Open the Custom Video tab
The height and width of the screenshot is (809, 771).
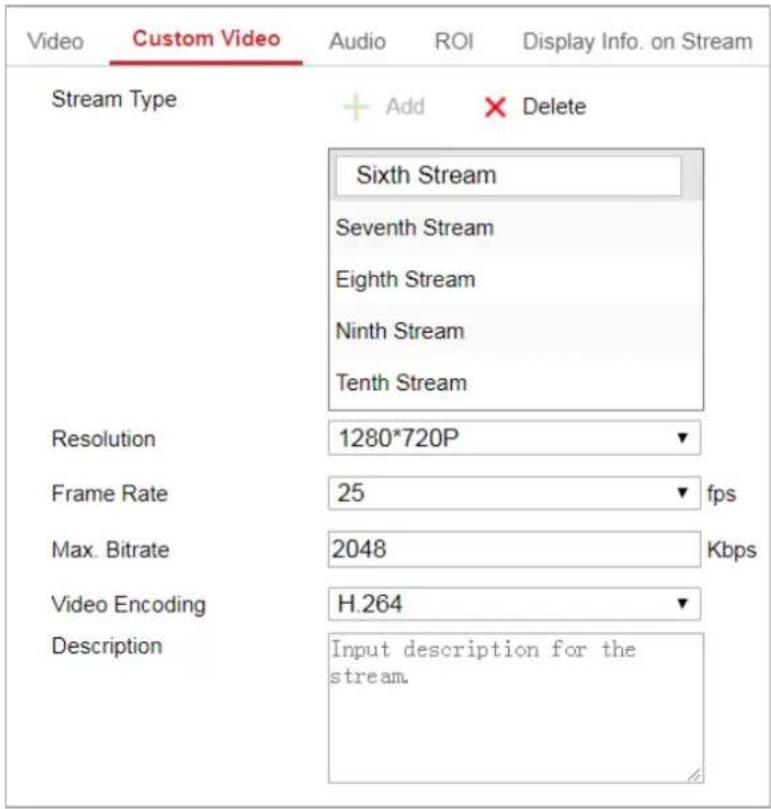click(206, 39)
